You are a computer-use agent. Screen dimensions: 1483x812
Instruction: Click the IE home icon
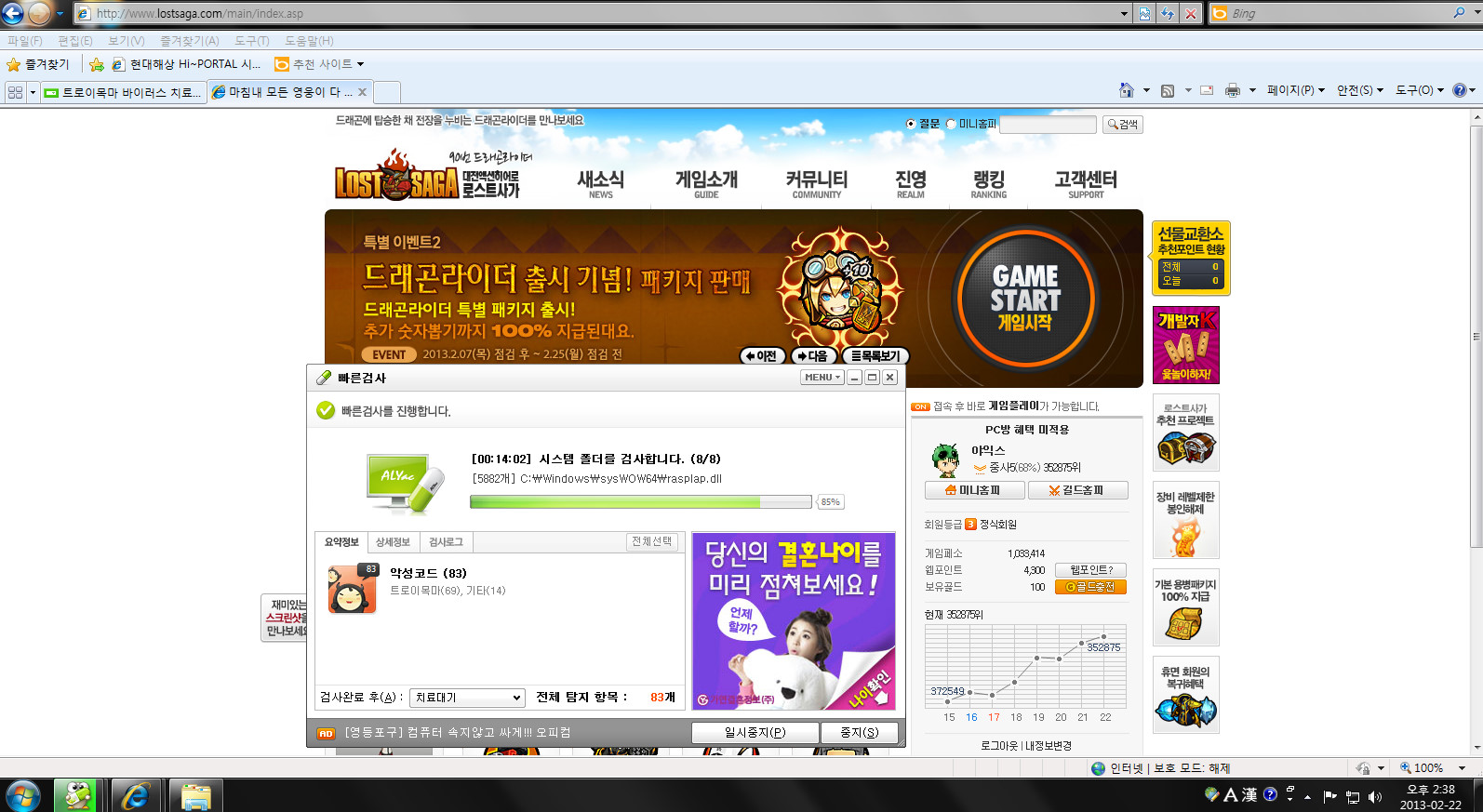[x=1126, y=90]
